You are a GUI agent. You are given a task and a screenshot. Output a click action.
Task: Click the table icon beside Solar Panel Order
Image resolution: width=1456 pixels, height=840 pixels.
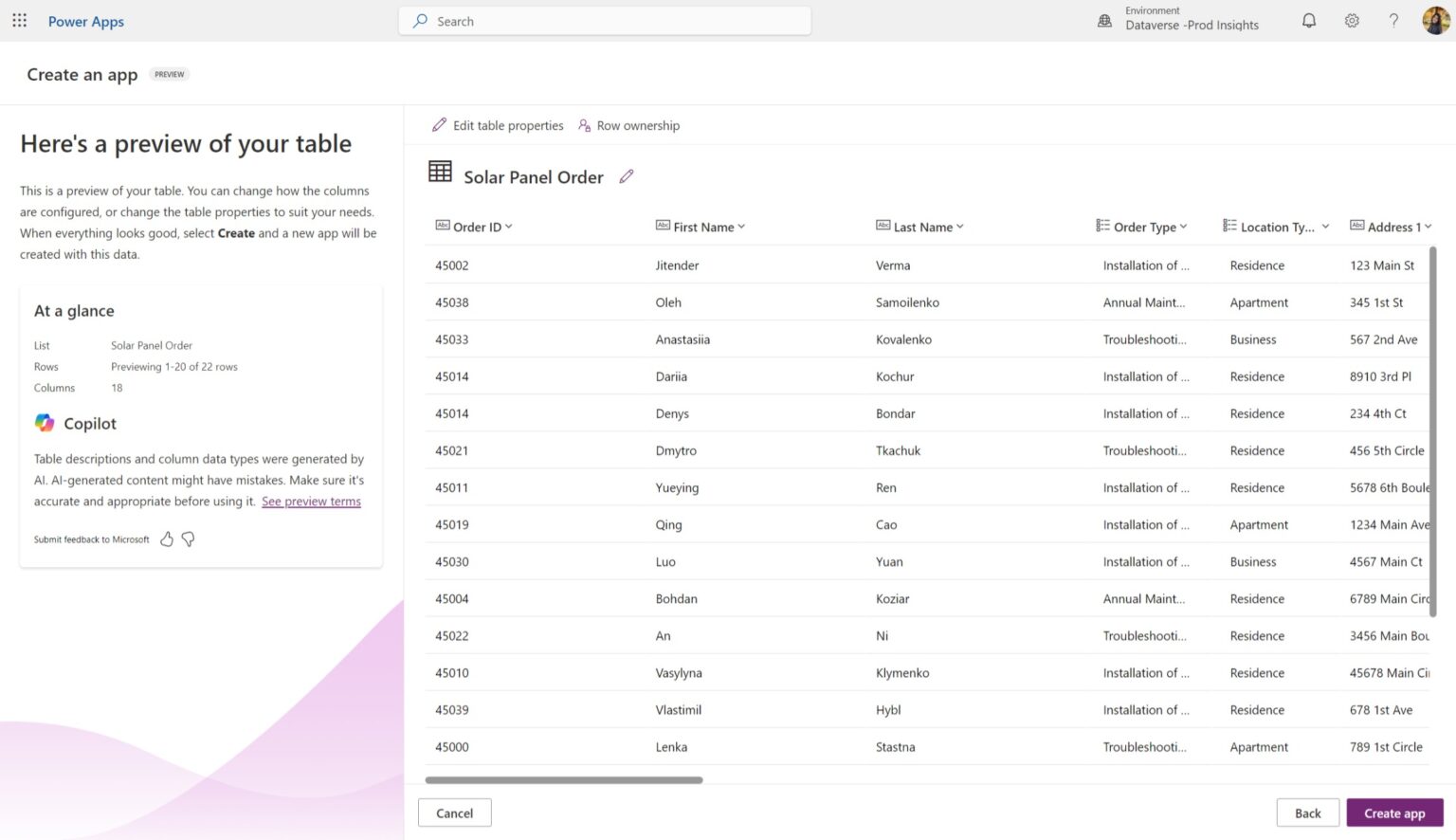439,172
